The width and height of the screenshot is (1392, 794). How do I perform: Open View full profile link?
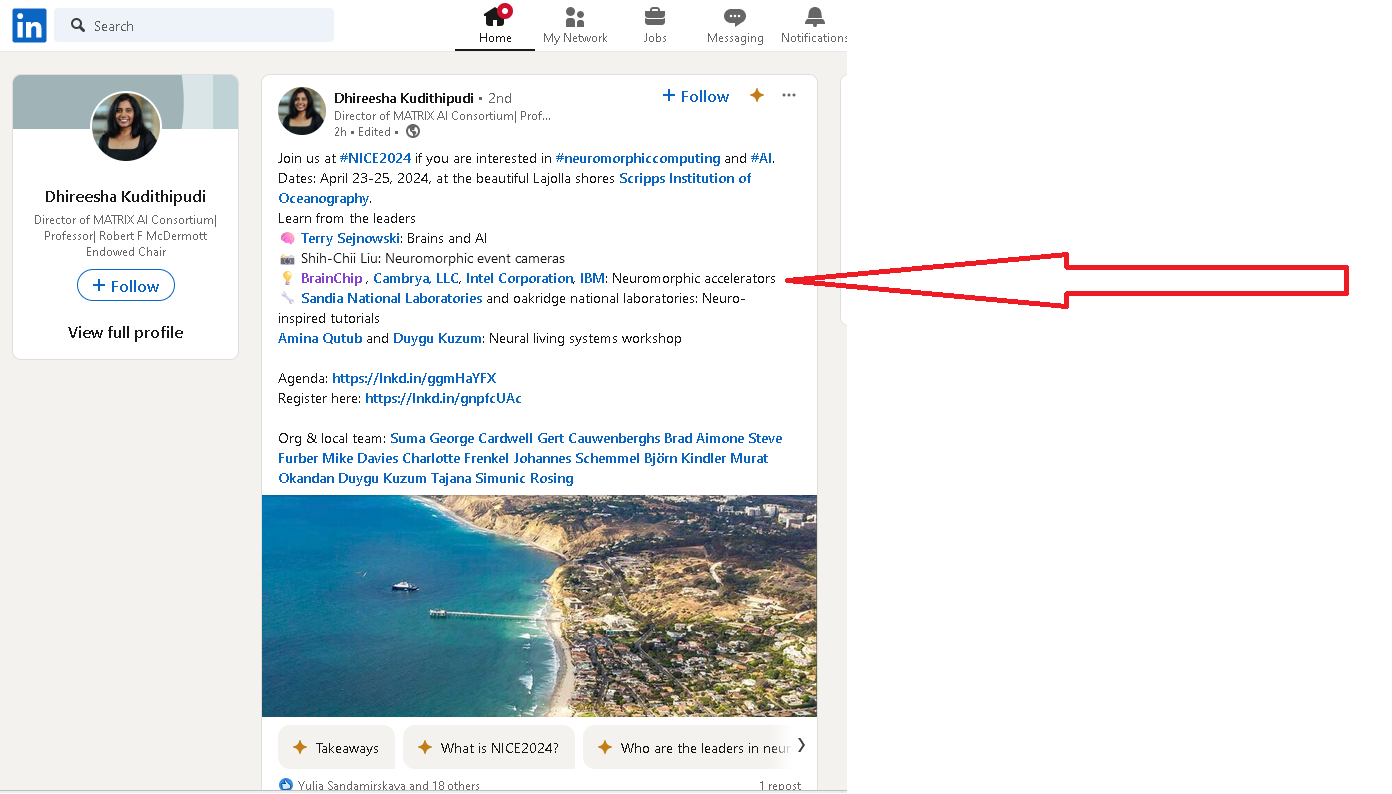tap(126, 332)
